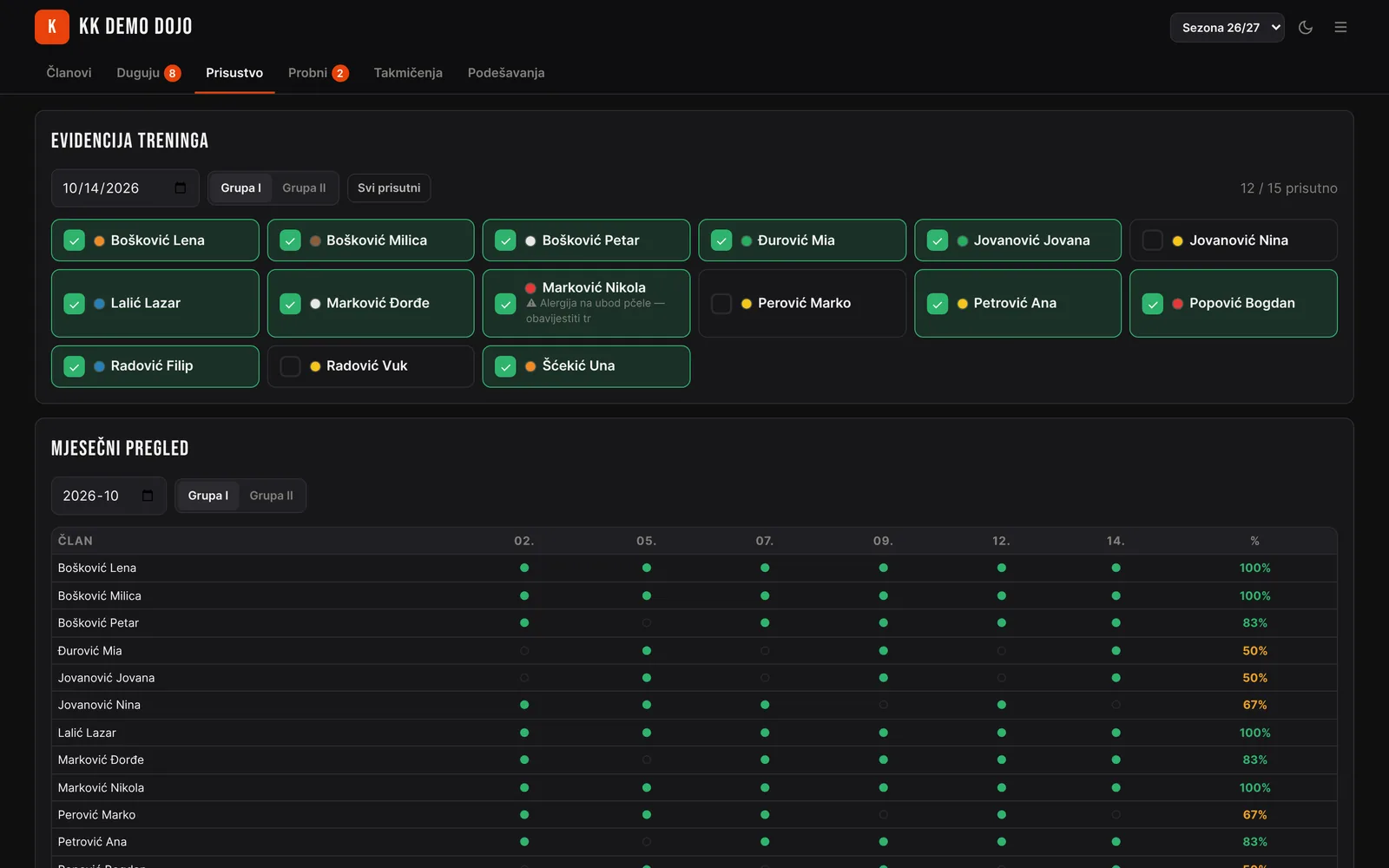Switch to Grupa II in monthly overview
Viewport: 1389px width, 868px height.
tap(271, 496)
